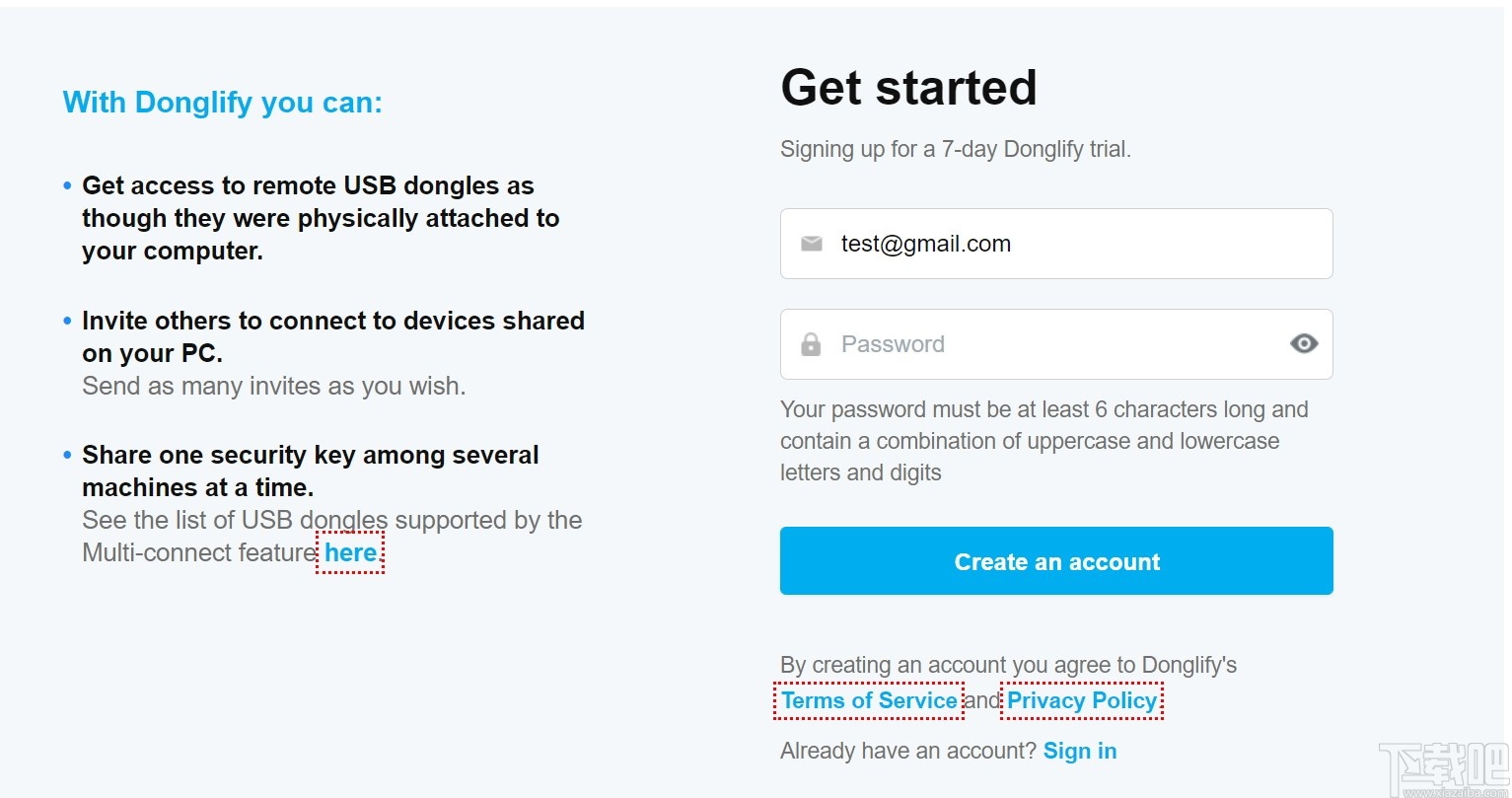Click the padlock icon in the password field
The height and width of the screenshot is (798, 1512).
(x=811, y=344)
